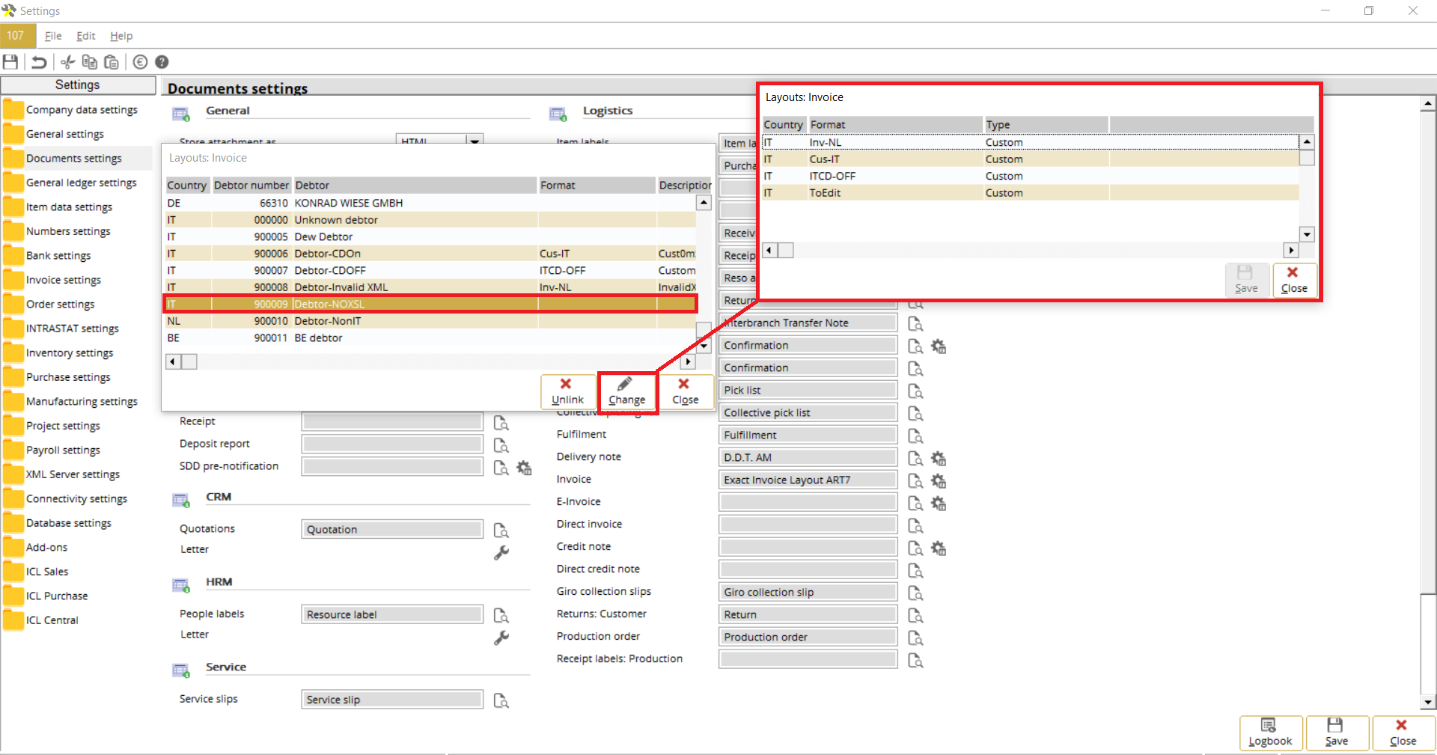Click gear icon beside Credit note
The image size is (1437, 755).
pos(938,548)
